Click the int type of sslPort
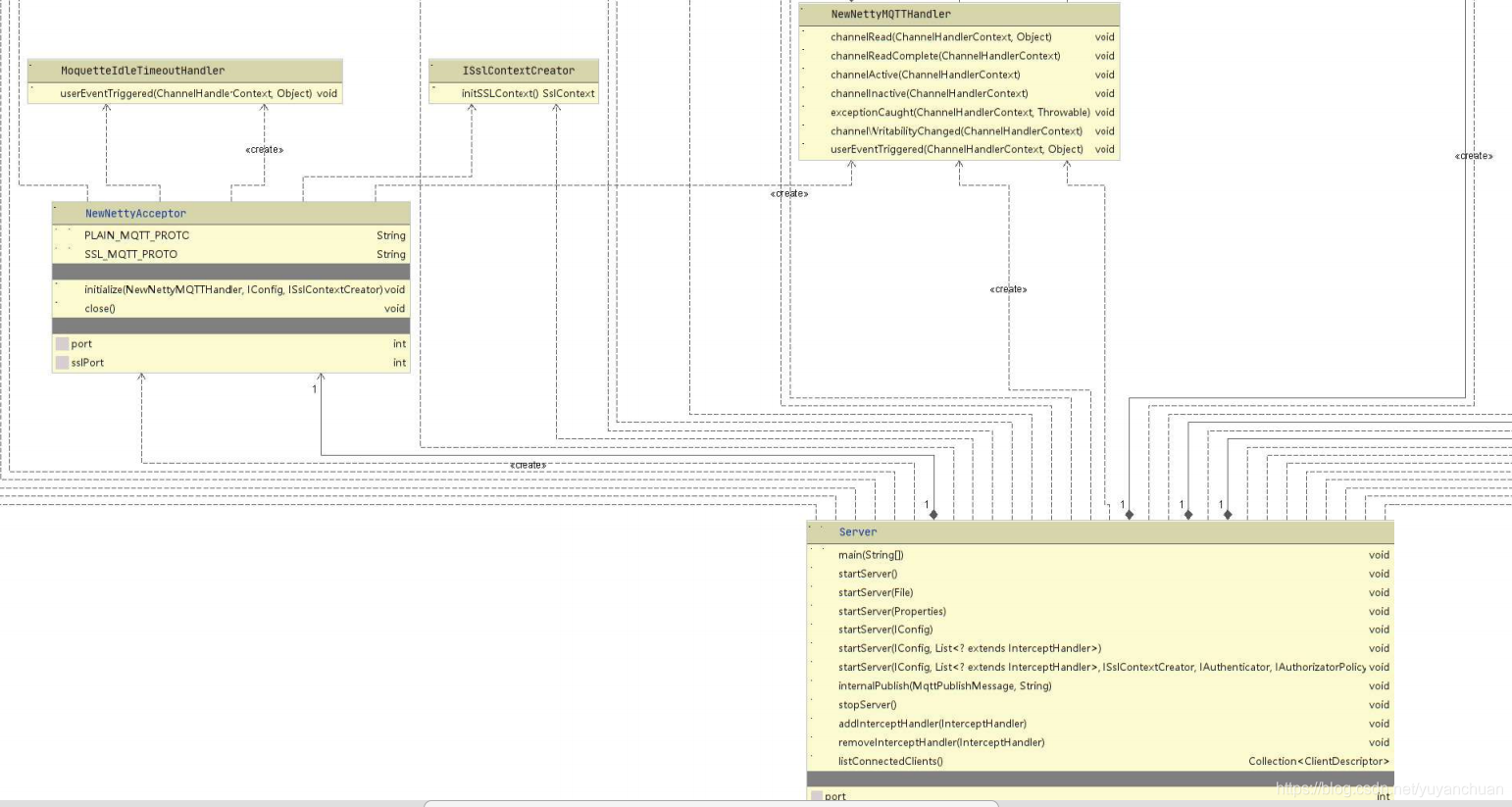 pos(399,363)
